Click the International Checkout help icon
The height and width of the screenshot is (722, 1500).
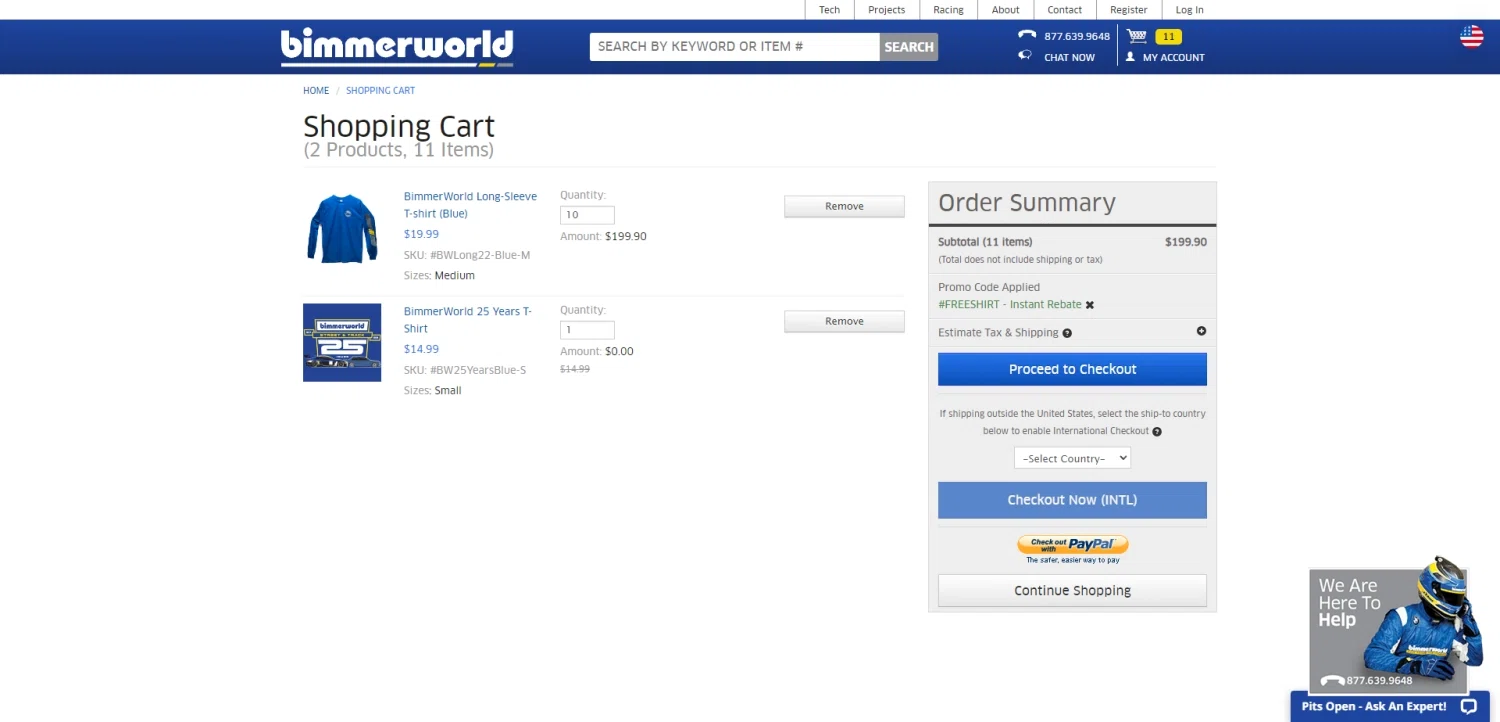(1157, 432)
